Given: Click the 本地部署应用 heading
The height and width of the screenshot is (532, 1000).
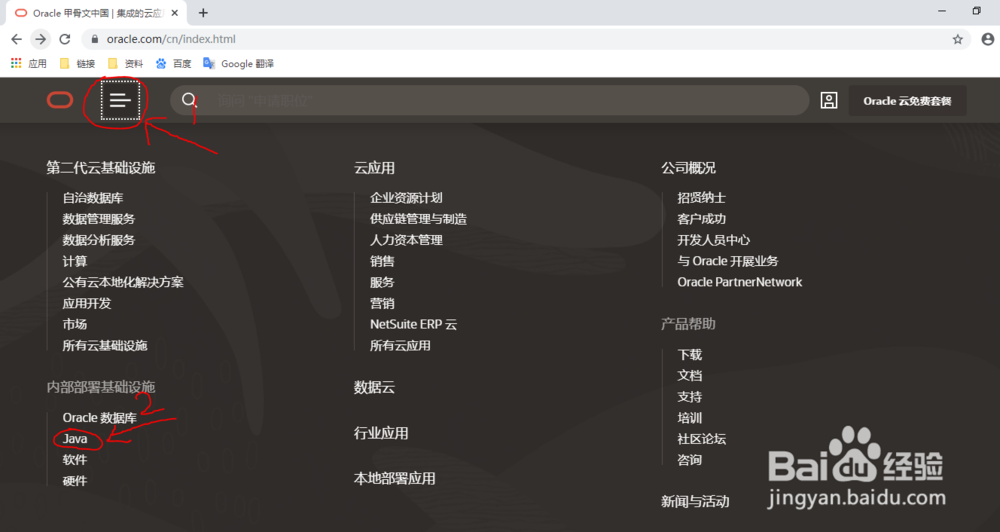Looking at the screenshot, I should click(394, 478).
